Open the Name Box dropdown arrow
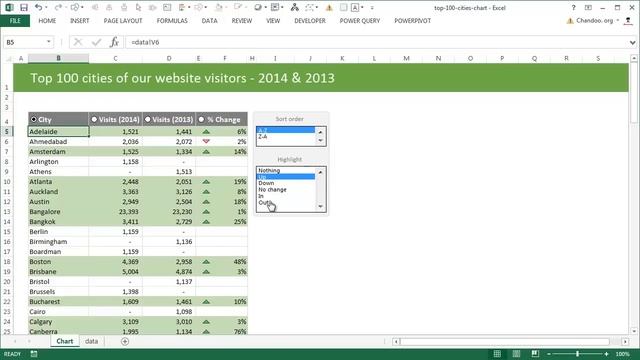Image resolution: width=640 pixels, height=360 pixels. tap(49, 42)
